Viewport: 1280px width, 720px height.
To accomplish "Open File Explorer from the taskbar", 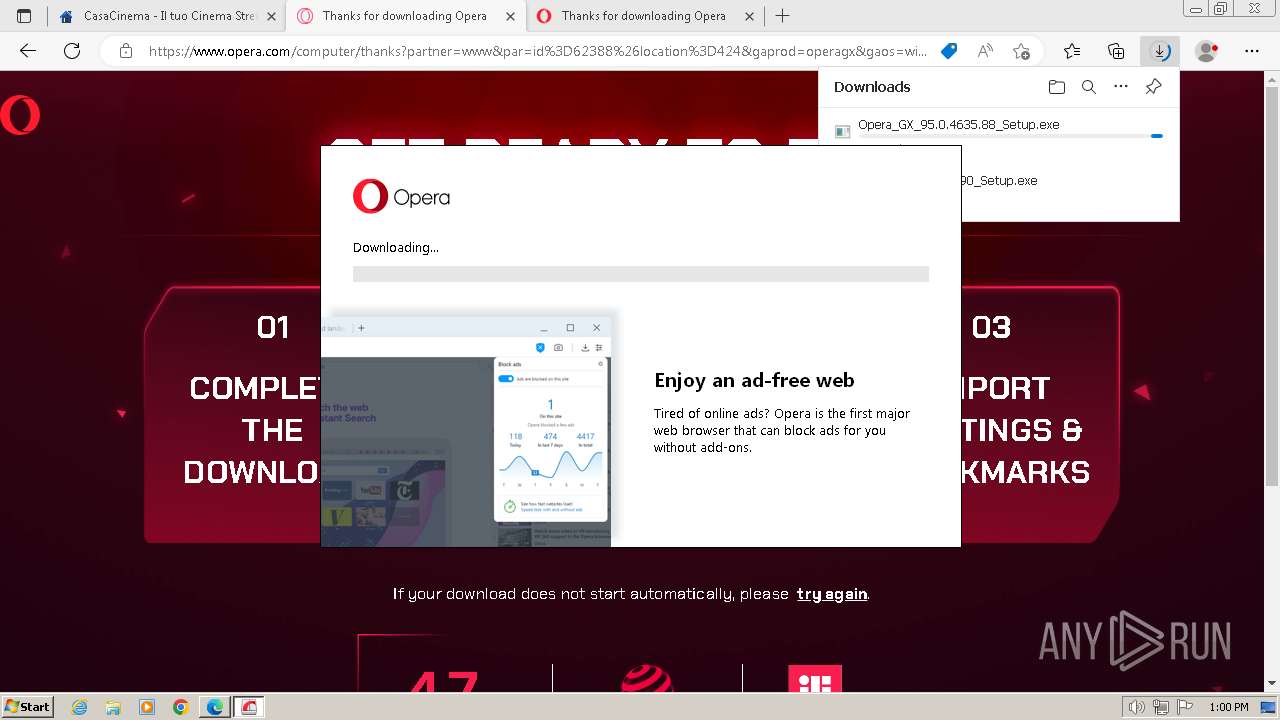I will coord(113,707).
